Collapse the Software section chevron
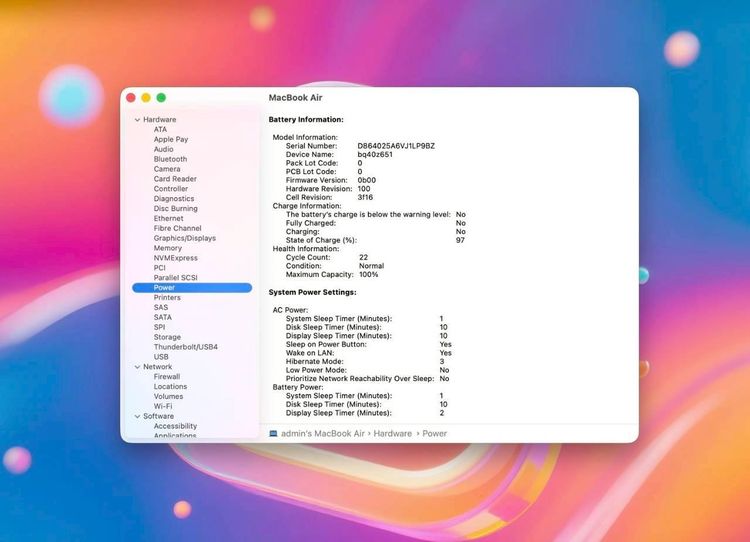 click(137, 417)
